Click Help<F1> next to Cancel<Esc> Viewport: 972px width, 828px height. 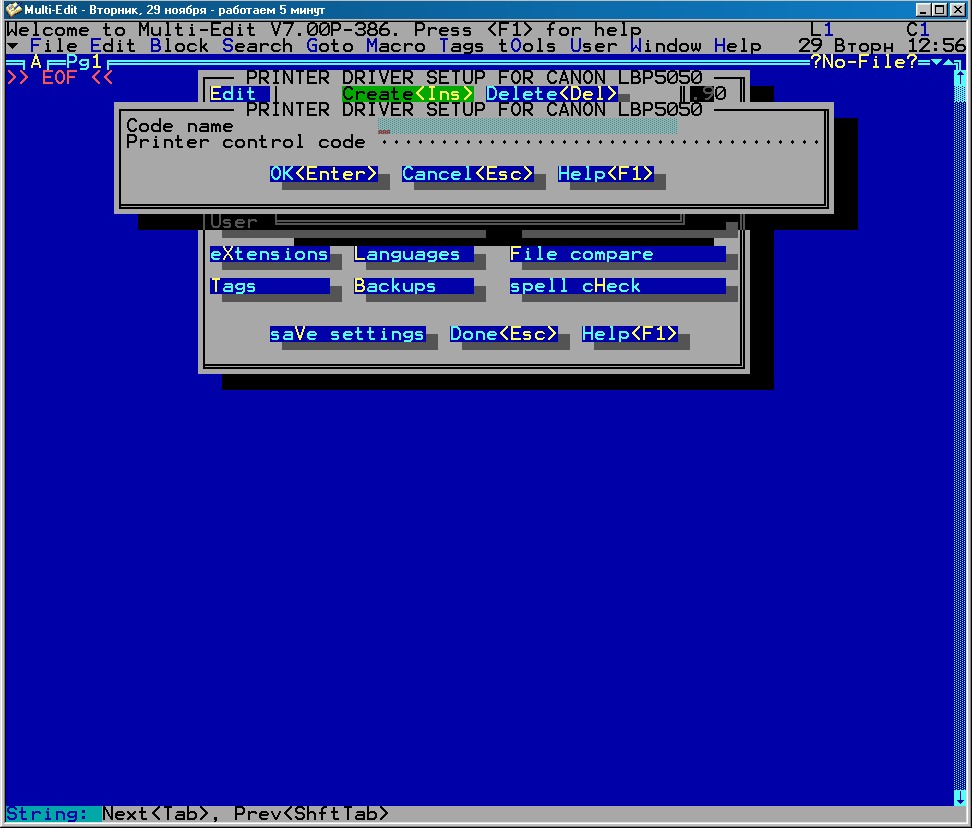606,174
